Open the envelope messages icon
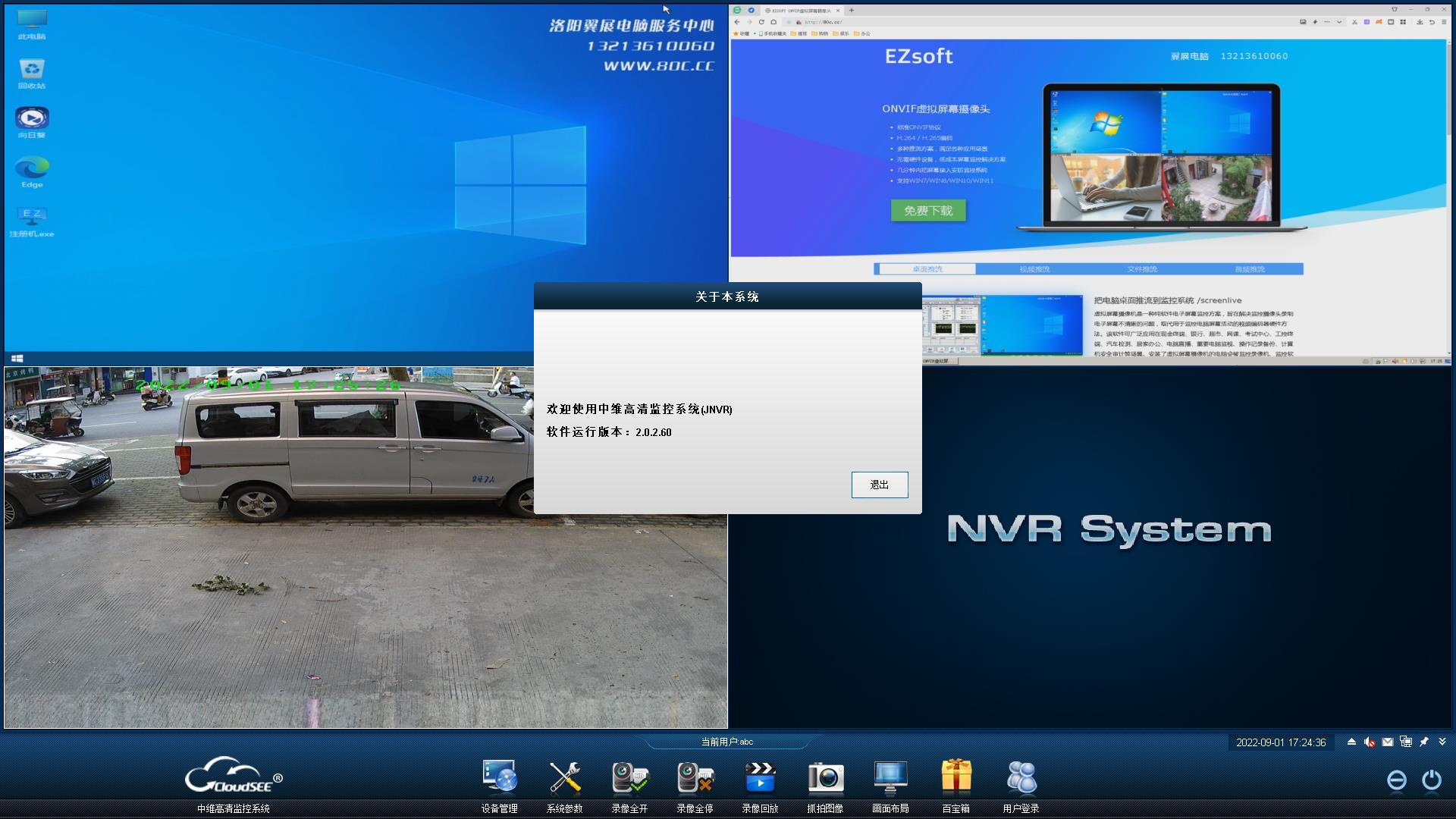1456x819 pixels. tap(1388, 742)
